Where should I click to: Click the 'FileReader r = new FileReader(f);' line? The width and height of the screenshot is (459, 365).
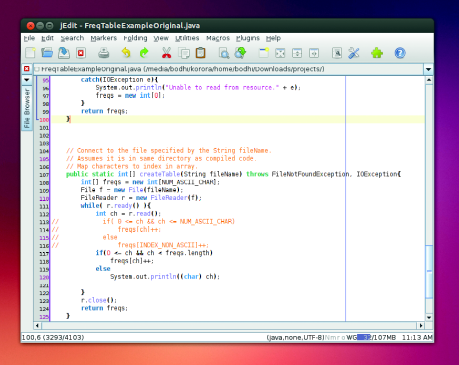coord(141,198)
